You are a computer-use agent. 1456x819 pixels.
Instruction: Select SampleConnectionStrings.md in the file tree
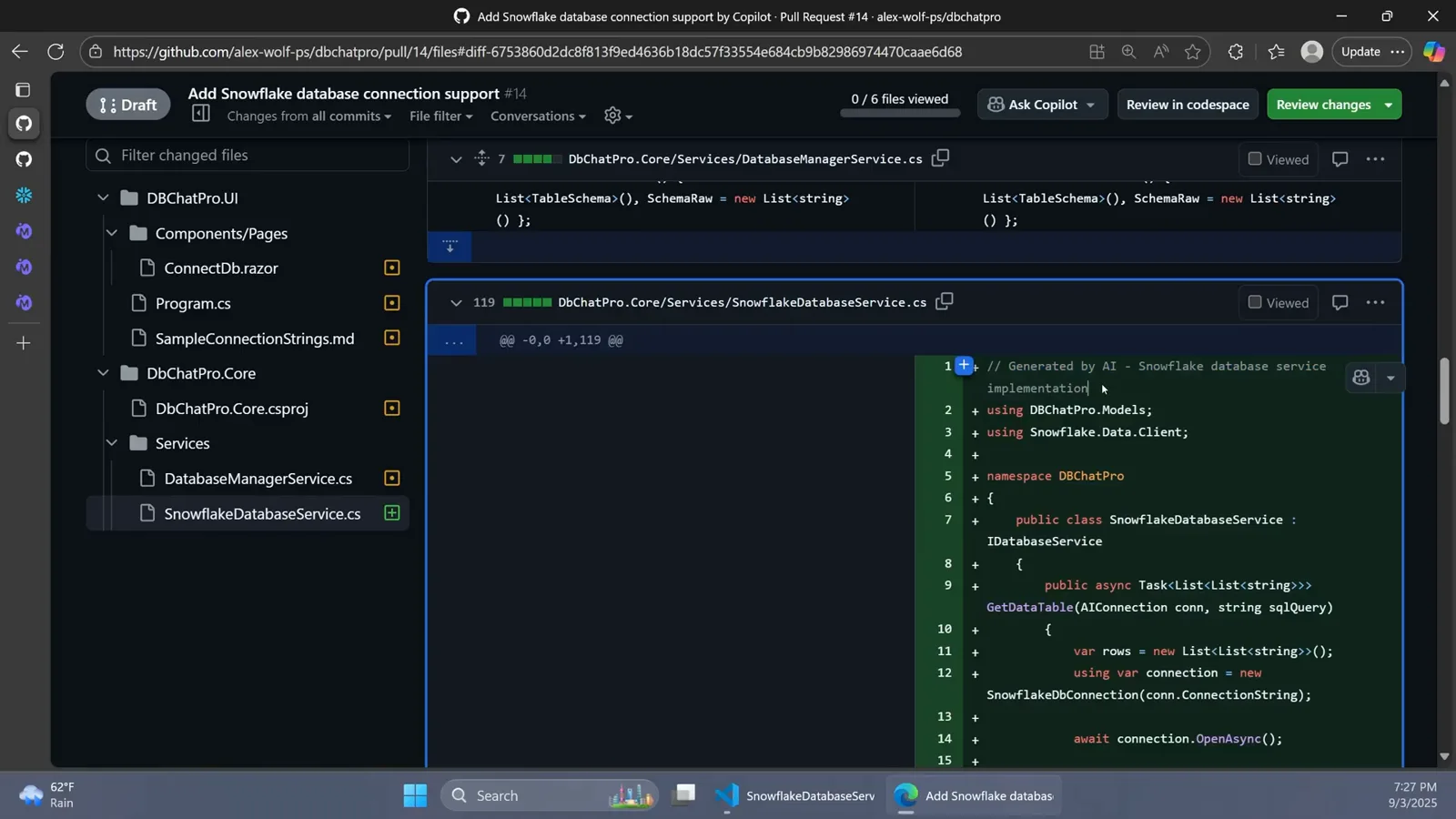(255, 339)
